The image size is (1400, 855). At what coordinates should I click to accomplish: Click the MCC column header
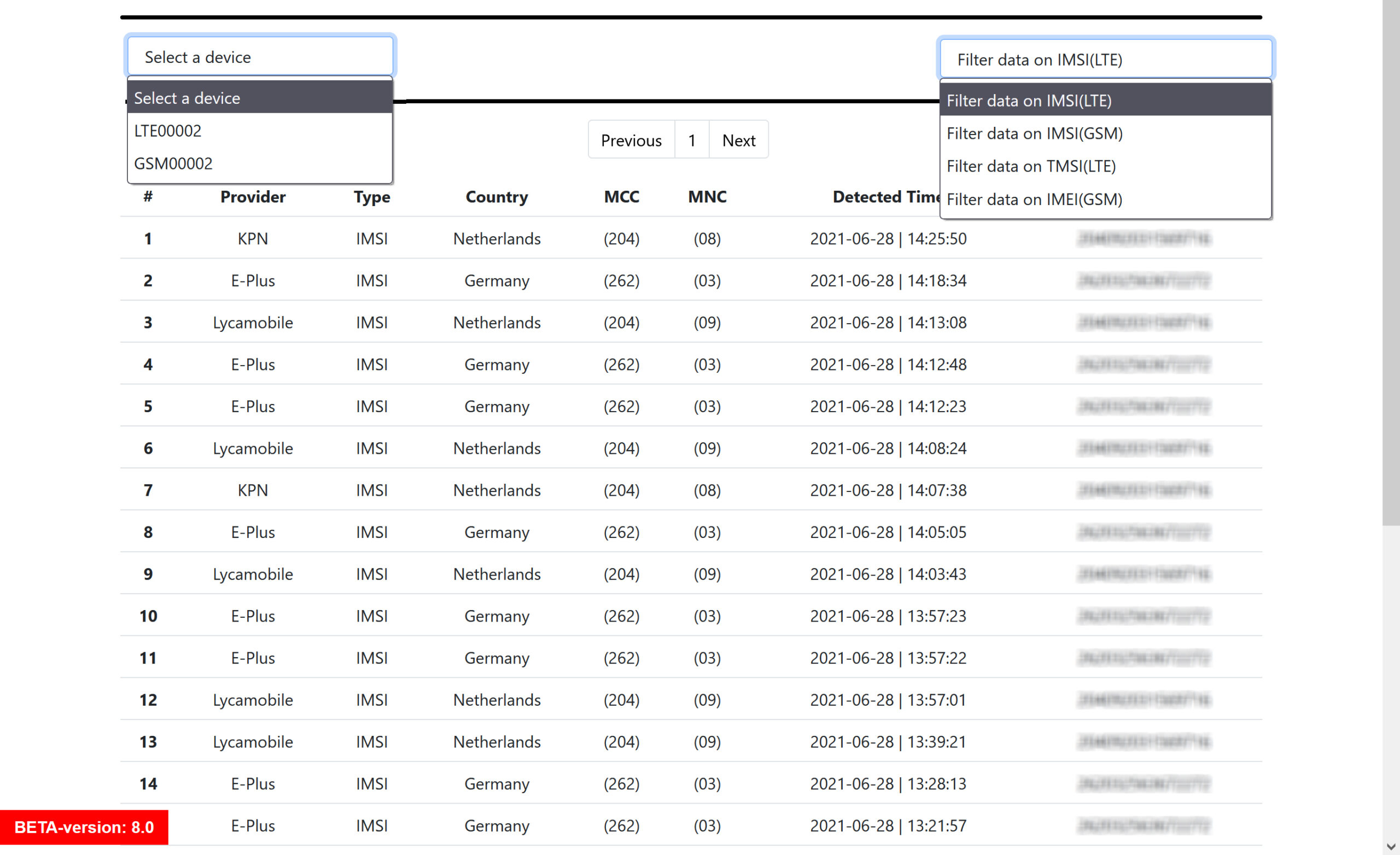[x=621, y=197]
